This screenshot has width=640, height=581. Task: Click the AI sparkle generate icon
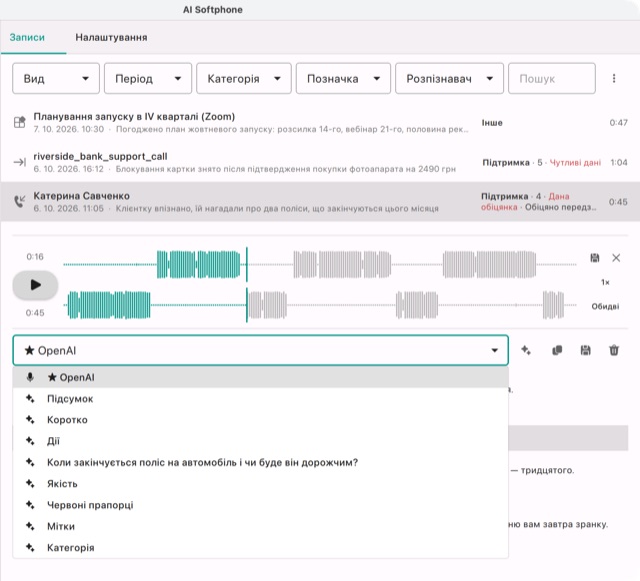(526, 350)
